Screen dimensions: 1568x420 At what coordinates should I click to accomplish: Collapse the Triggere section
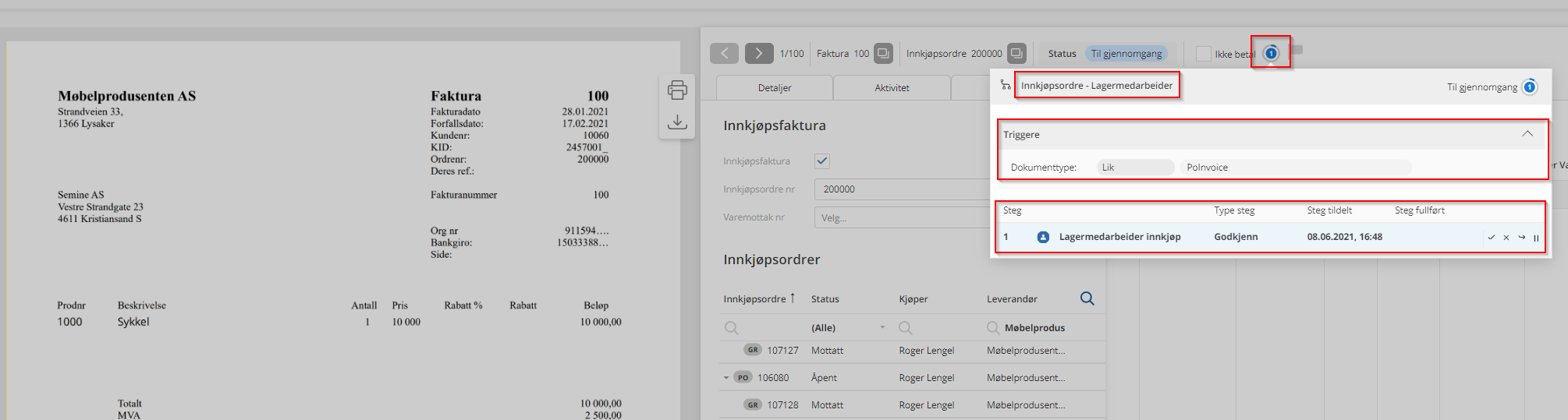(x=1527, y=134)
